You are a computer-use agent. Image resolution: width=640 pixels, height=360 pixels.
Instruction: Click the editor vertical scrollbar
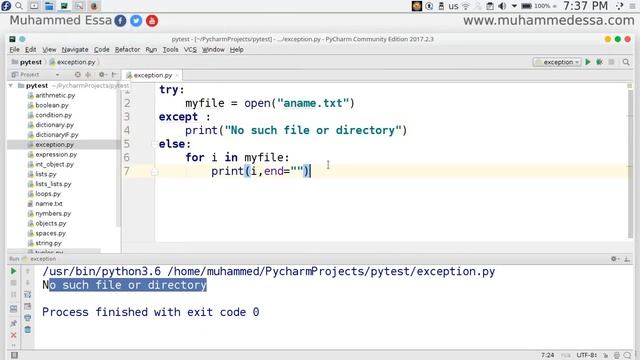click(630, 163)
